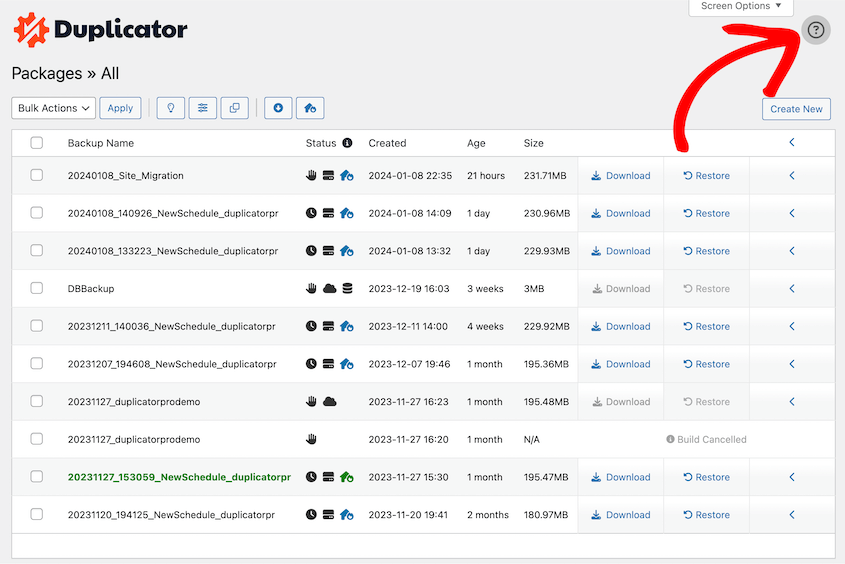845x564 pixels.
Task: Check the 20240108_133223_NewSchedule backup checkbox
Action: pos(37,250)
